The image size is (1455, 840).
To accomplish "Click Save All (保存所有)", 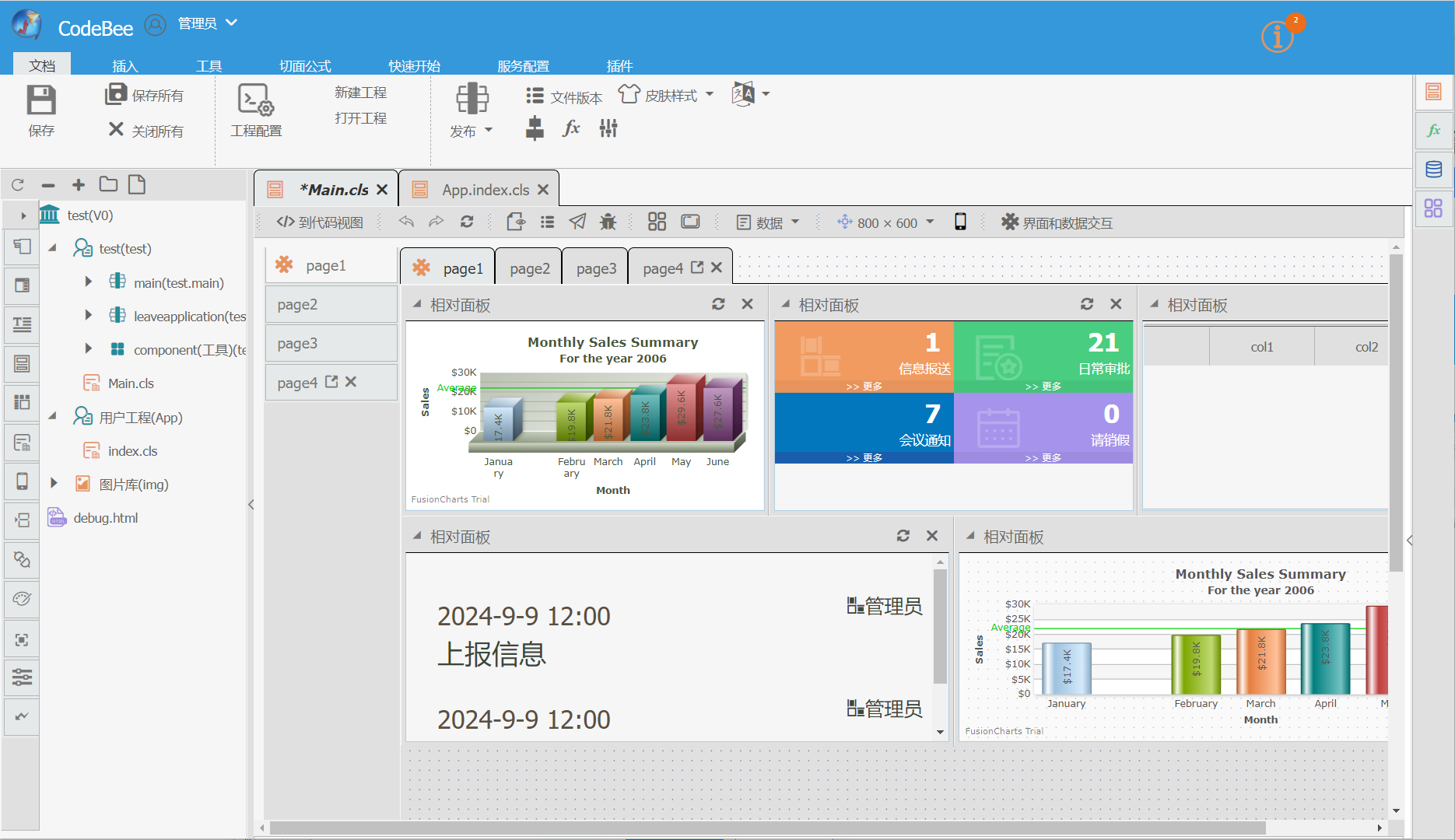I will [145, 95].
